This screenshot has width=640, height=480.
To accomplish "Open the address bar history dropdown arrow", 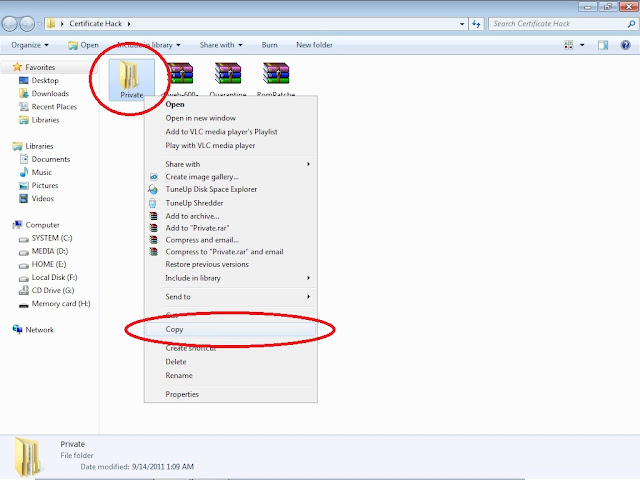I will (462, 24).
